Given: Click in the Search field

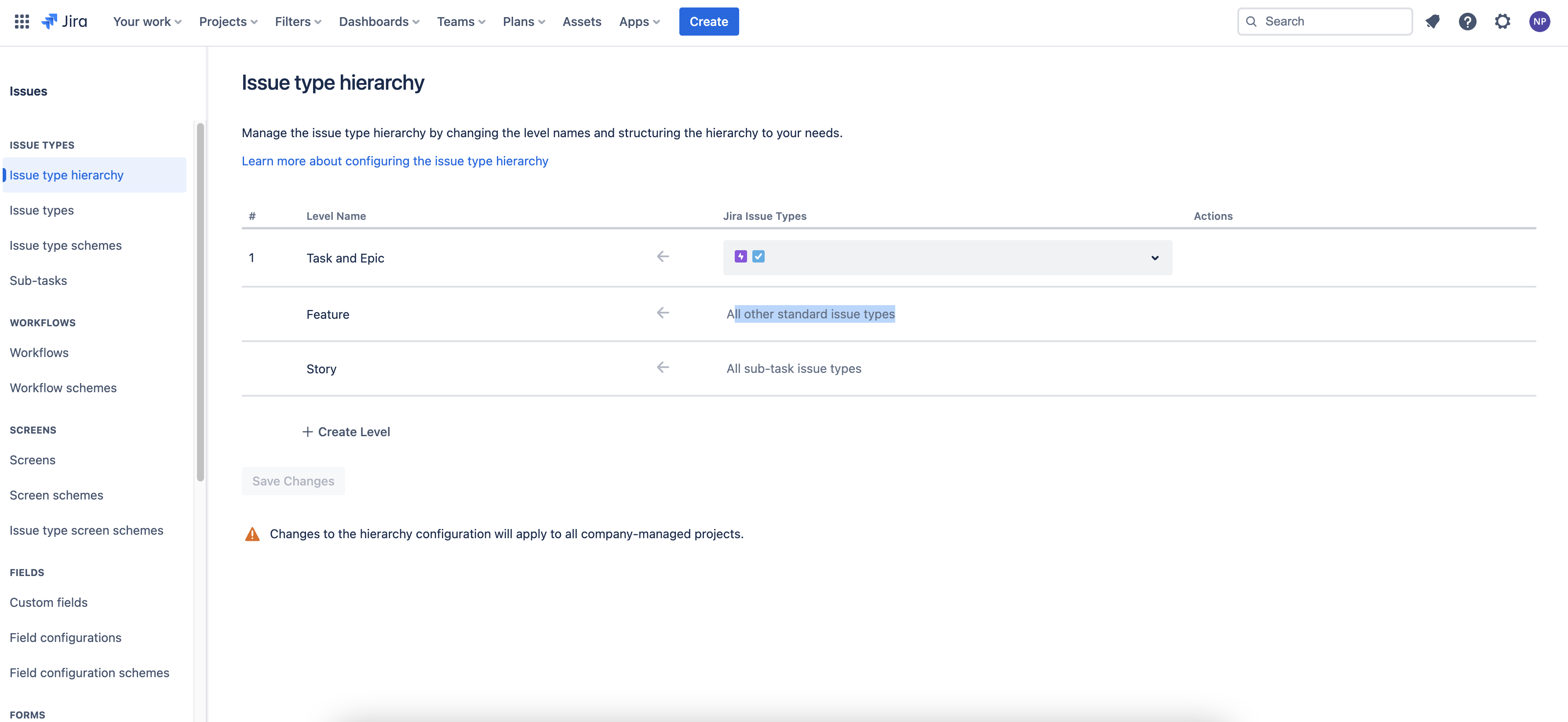Looking at the screenshot, I should click(x=1333, y=21).
